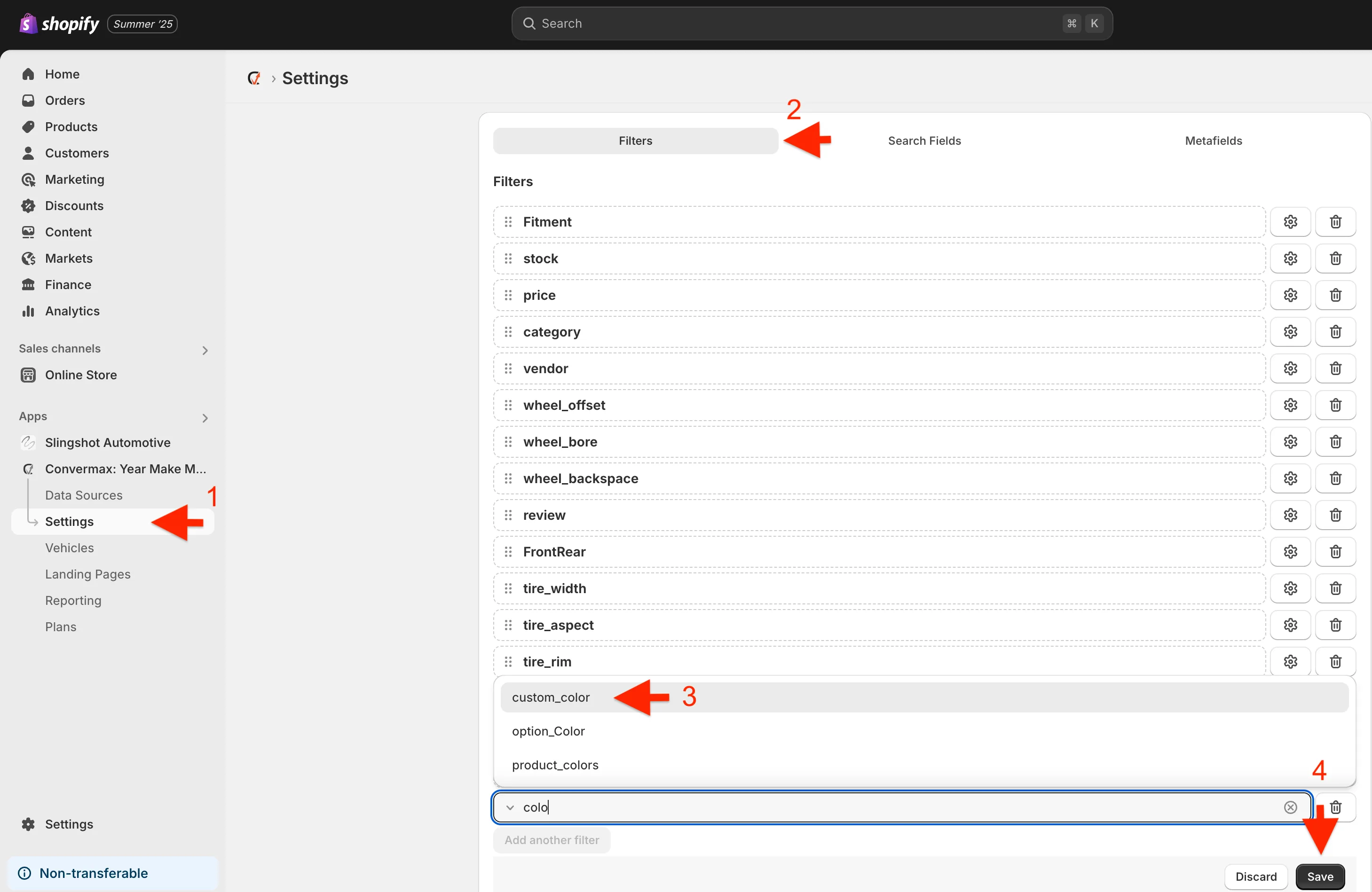The width and height of the screenshot is (1372, 892).
Task: Clear the colo filter search text
Action: (1290, 807)
